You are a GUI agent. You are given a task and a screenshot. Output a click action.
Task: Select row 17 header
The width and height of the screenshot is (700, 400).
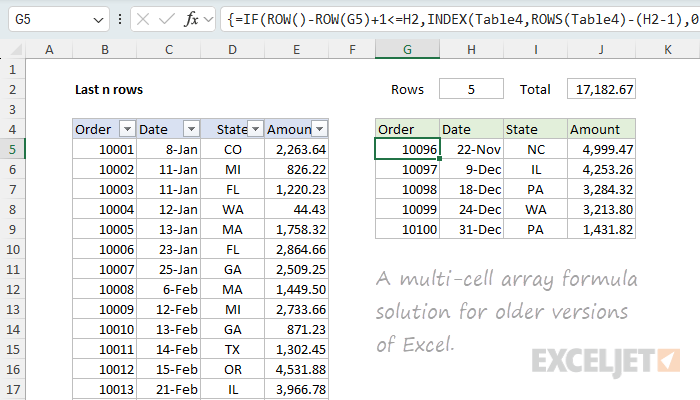pos(12,389)
